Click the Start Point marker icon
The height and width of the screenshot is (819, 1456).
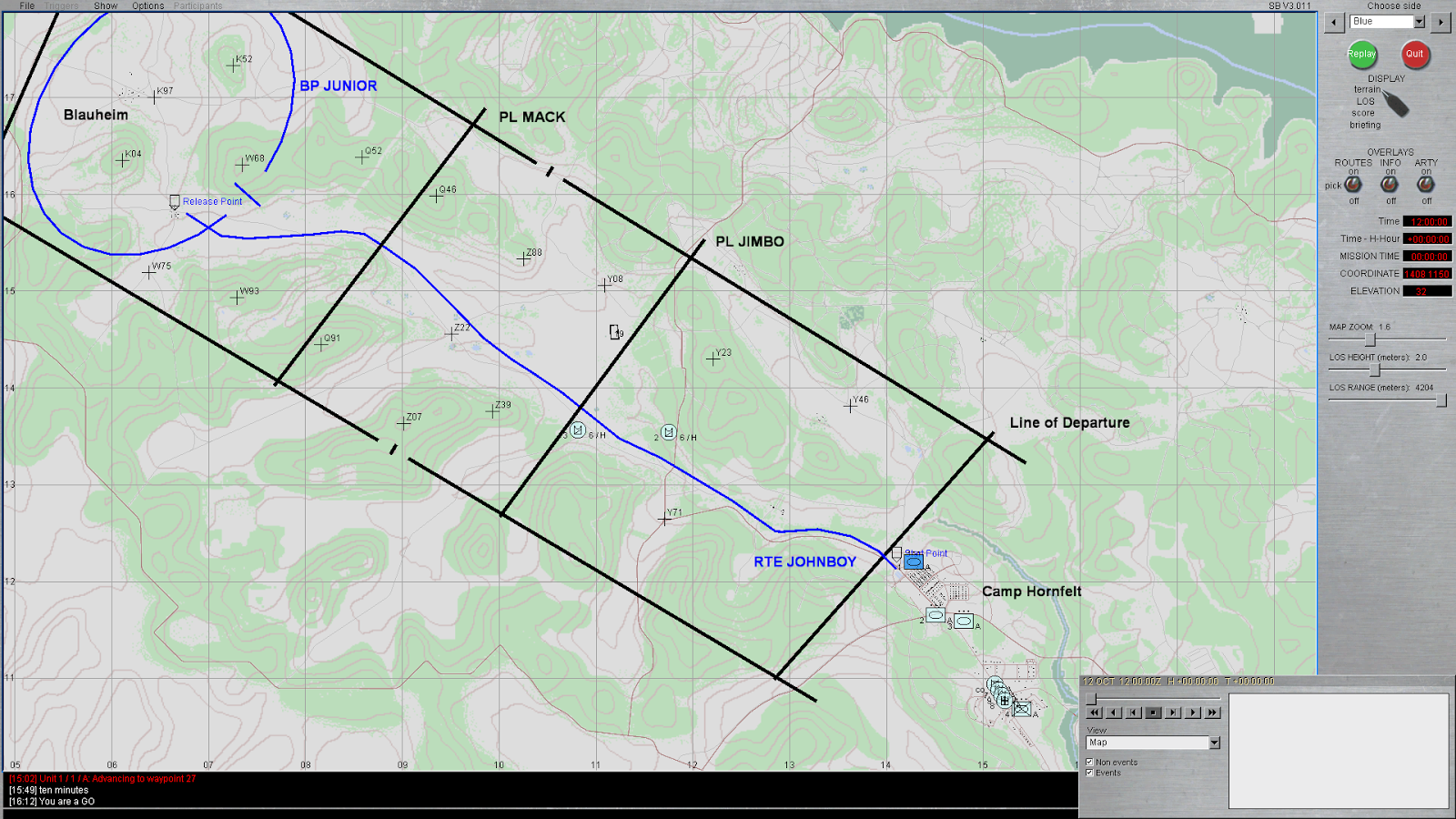coord(896,552)
